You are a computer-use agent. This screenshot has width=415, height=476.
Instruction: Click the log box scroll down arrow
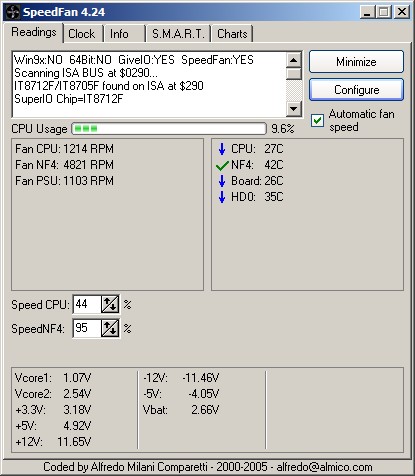(x=294, y=108)
